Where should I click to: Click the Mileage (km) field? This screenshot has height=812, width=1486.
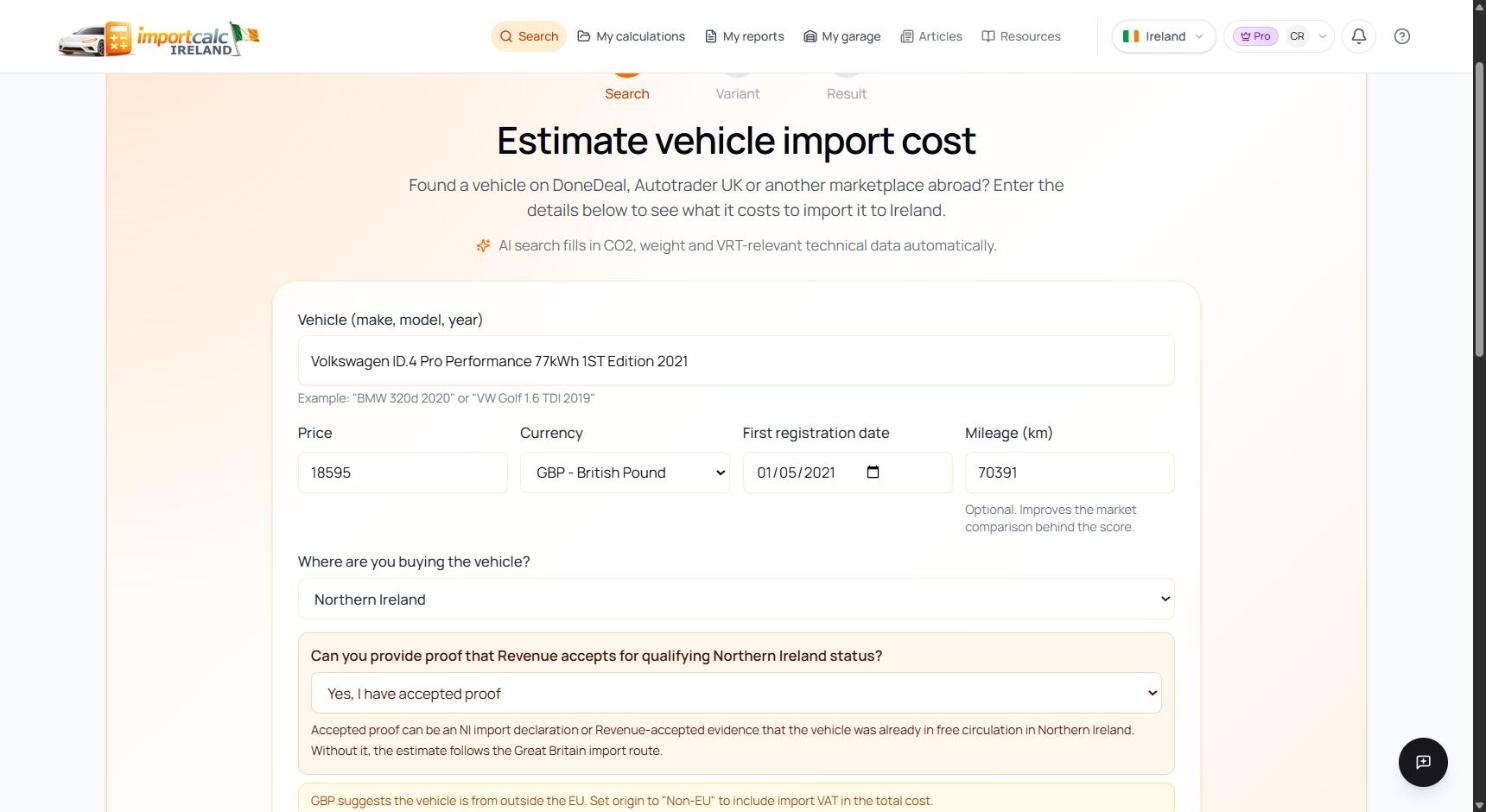click(x=1069, y=472)
